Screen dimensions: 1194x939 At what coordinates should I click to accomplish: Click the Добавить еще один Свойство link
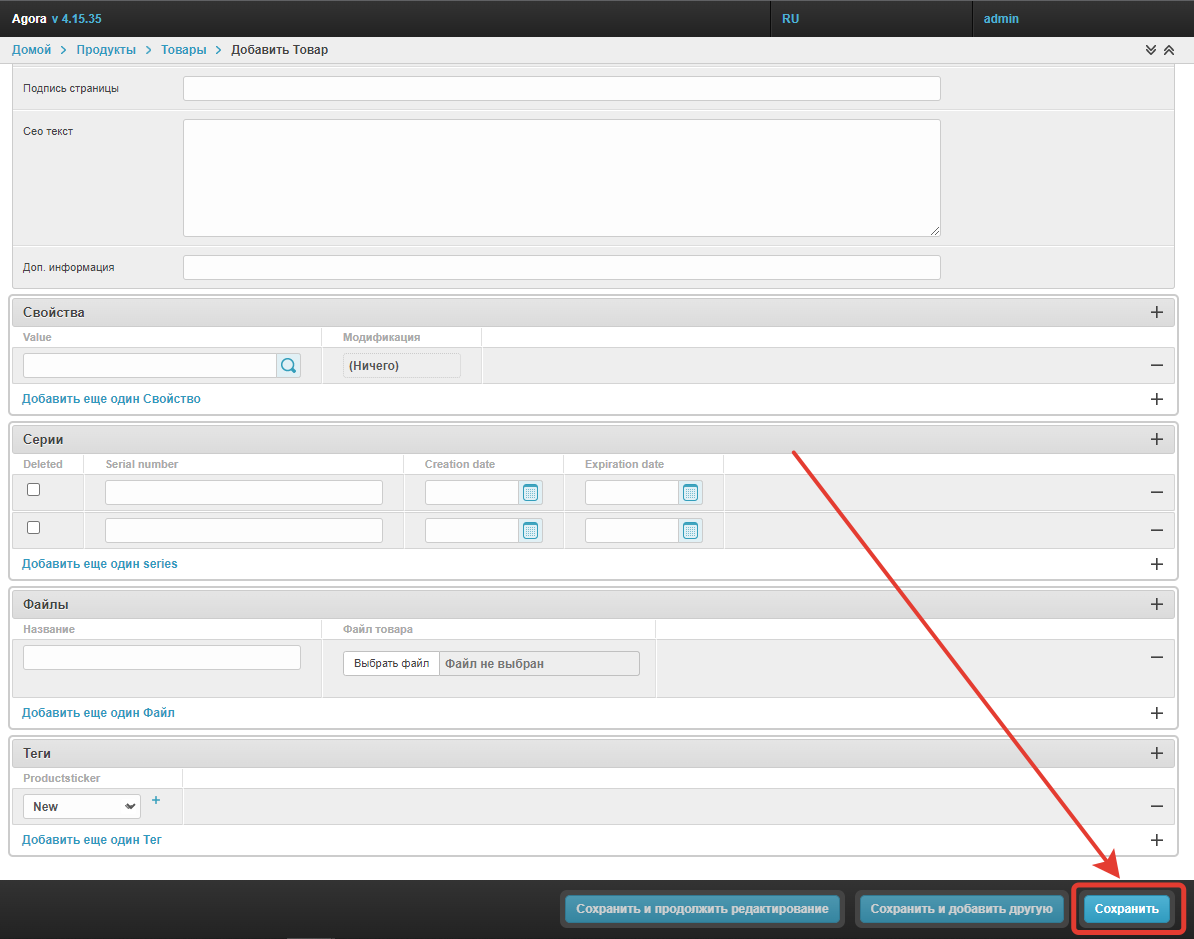(x=111, y=399)
